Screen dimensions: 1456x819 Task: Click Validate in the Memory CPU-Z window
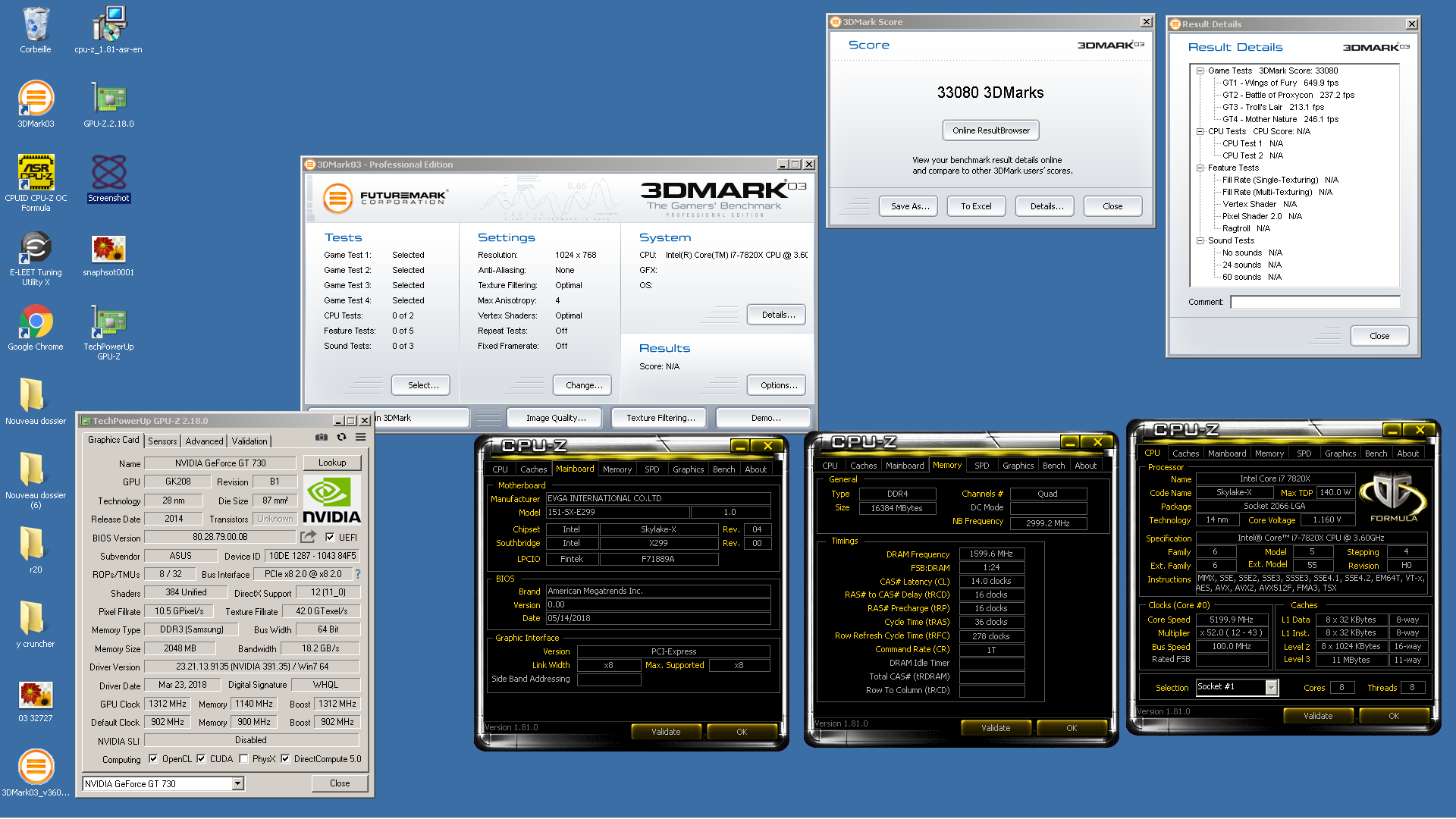tap(995, 728)
